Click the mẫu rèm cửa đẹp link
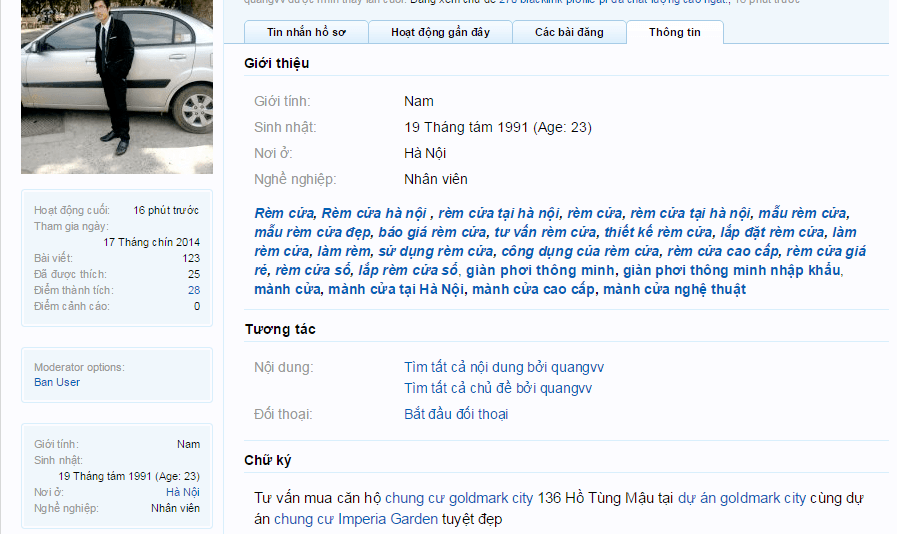The image size is (897, 534). [313, 232]
